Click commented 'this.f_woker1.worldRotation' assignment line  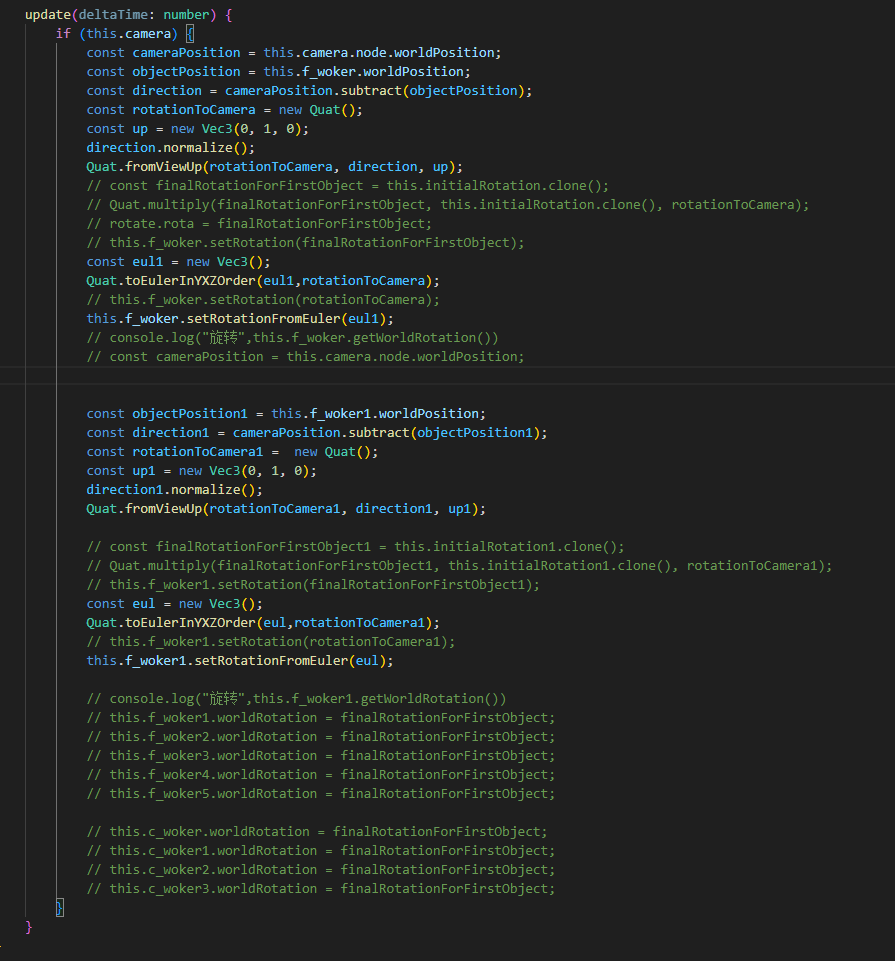(x=321, y=718)
